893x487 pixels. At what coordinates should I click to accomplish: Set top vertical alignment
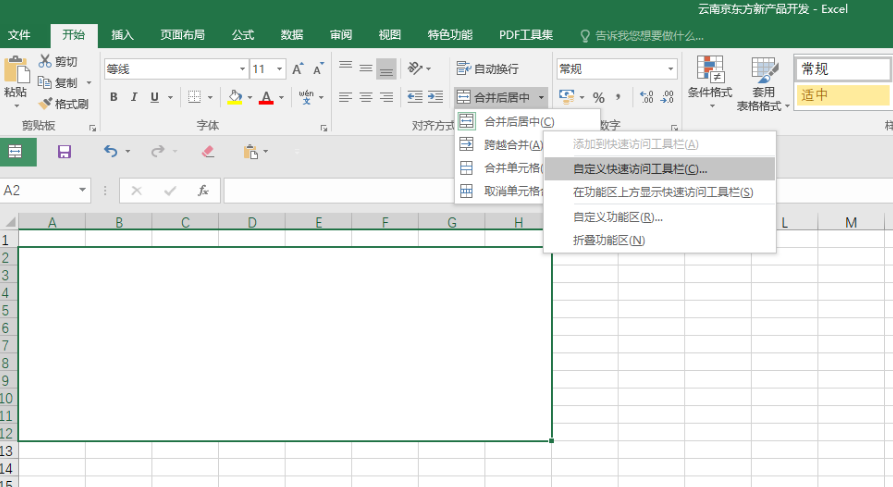click(x=346, y=68)
